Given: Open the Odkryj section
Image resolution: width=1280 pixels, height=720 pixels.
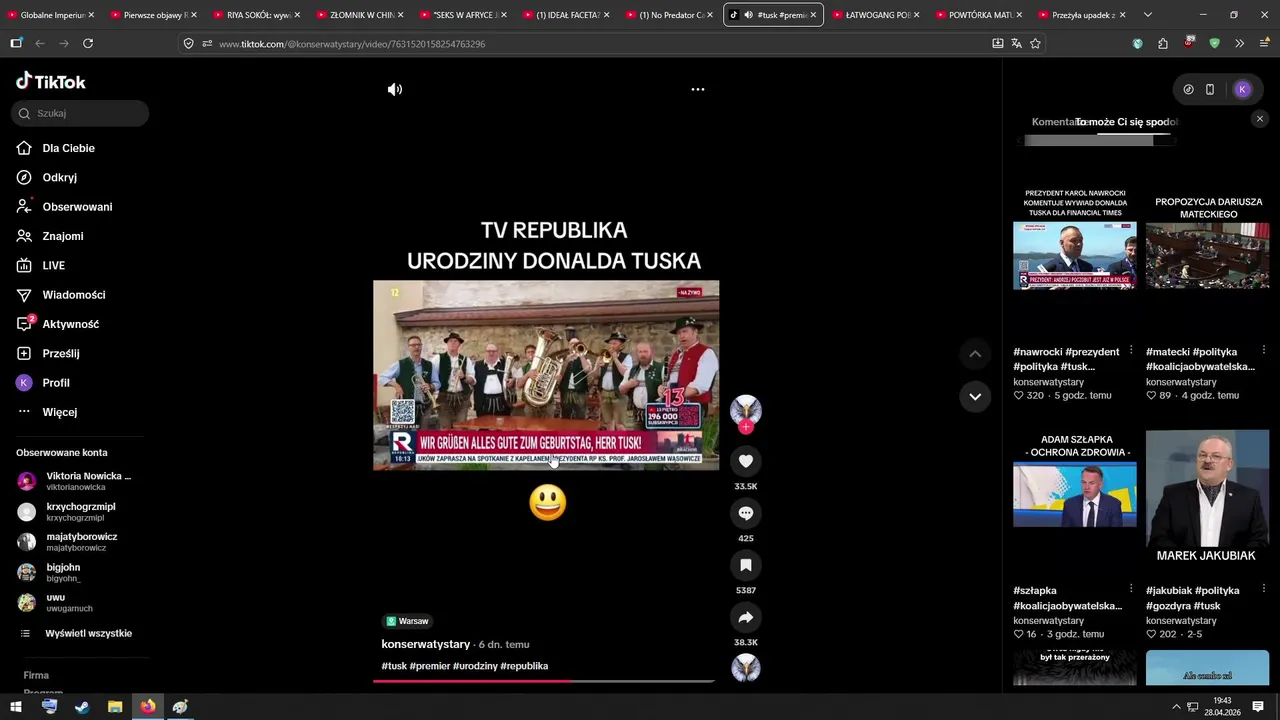Looking at the screenshot, I should pyautogui.click(x=60, y=177).
